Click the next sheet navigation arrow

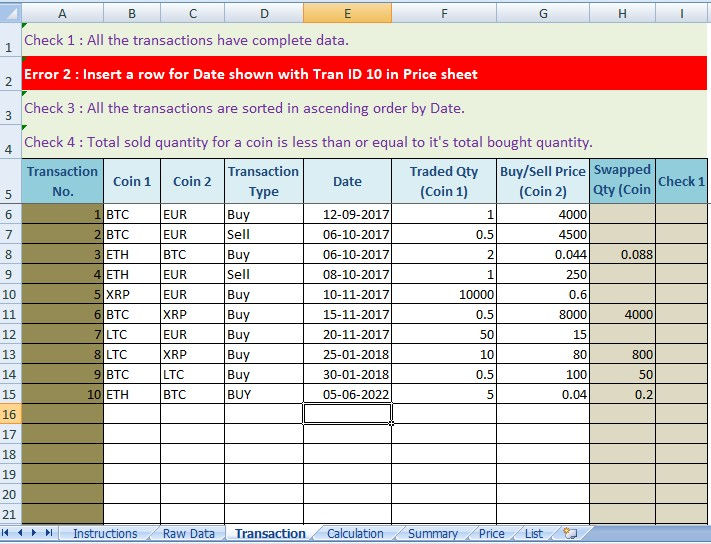click(x=34, y=533)
